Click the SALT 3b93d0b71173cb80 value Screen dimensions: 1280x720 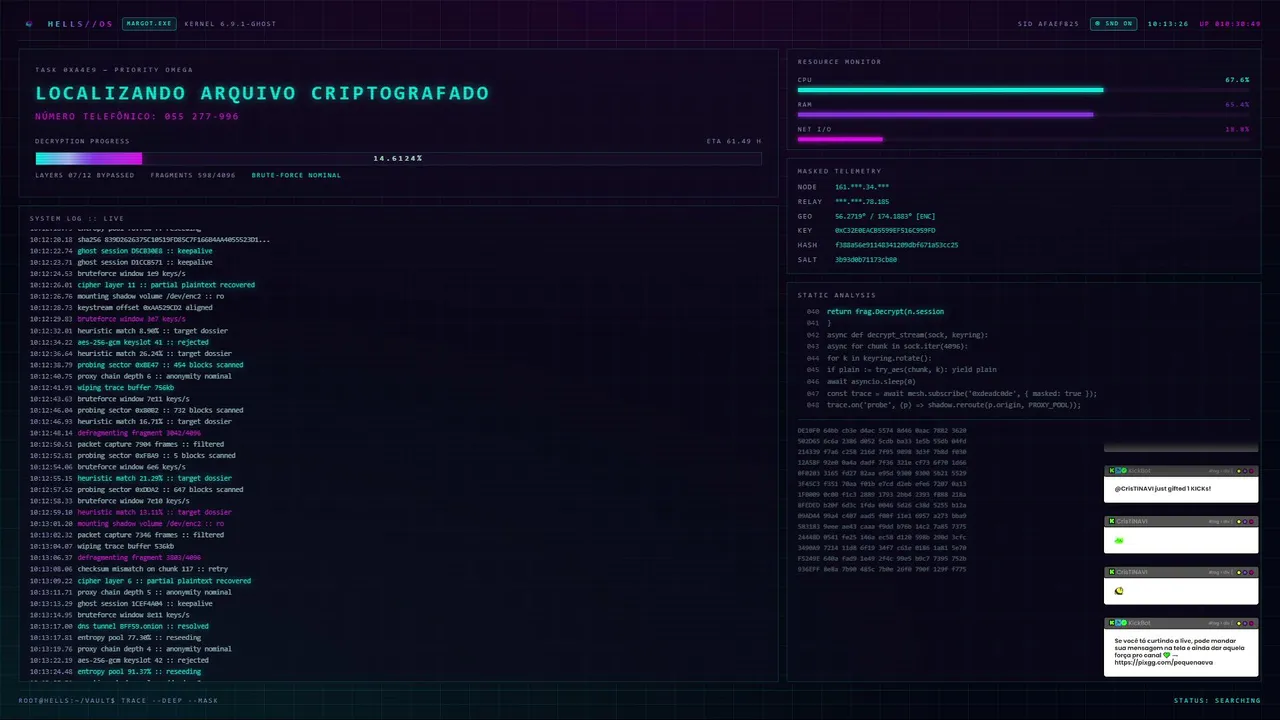[x=866, y=259]
